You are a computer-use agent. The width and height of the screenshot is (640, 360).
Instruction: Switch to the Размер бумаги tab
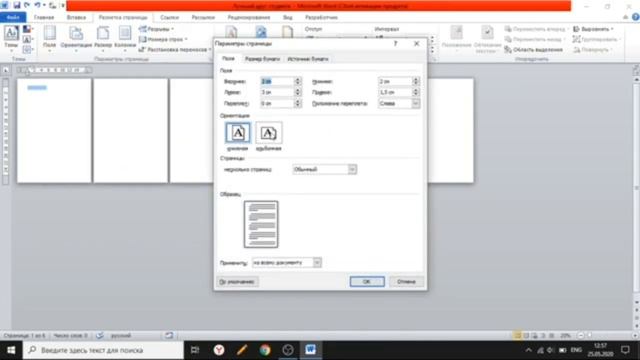(262, 59)
